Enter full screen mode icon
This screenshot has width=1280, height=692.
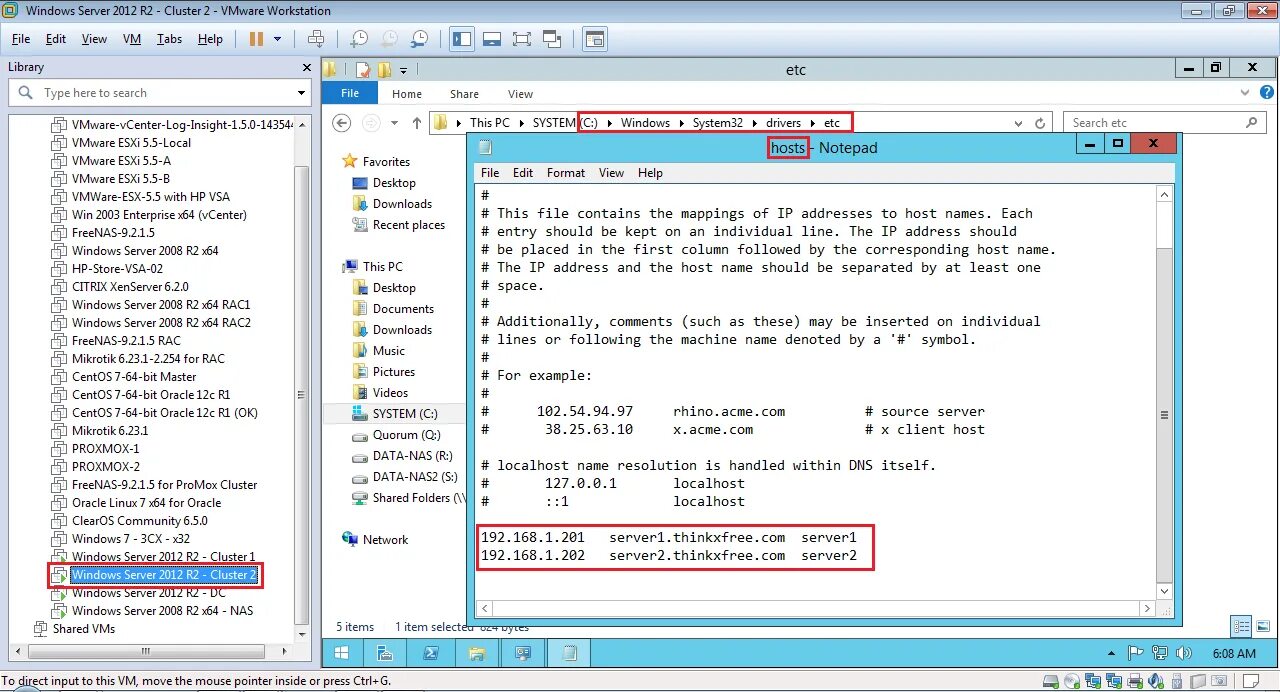[x=521, y=39]
